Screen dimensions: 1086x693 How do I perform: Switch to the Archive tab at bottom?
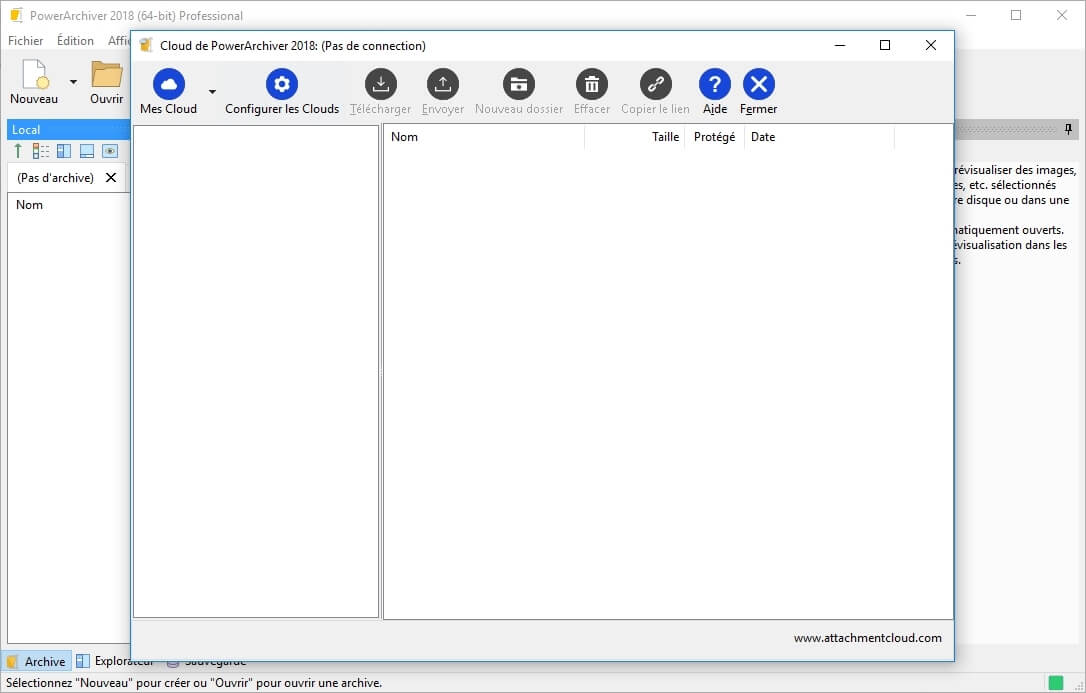click(37, 661)
